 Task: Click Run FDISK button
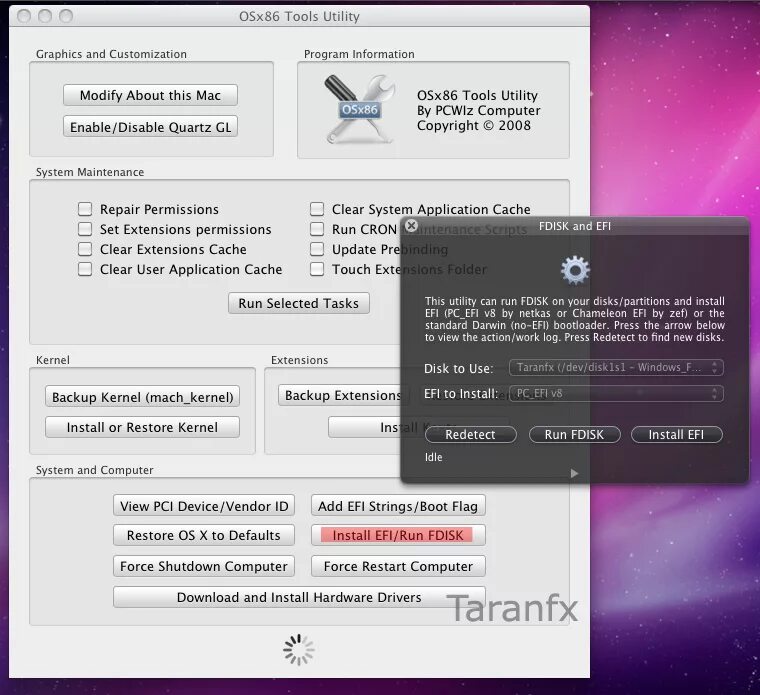(x=574, y=434)
